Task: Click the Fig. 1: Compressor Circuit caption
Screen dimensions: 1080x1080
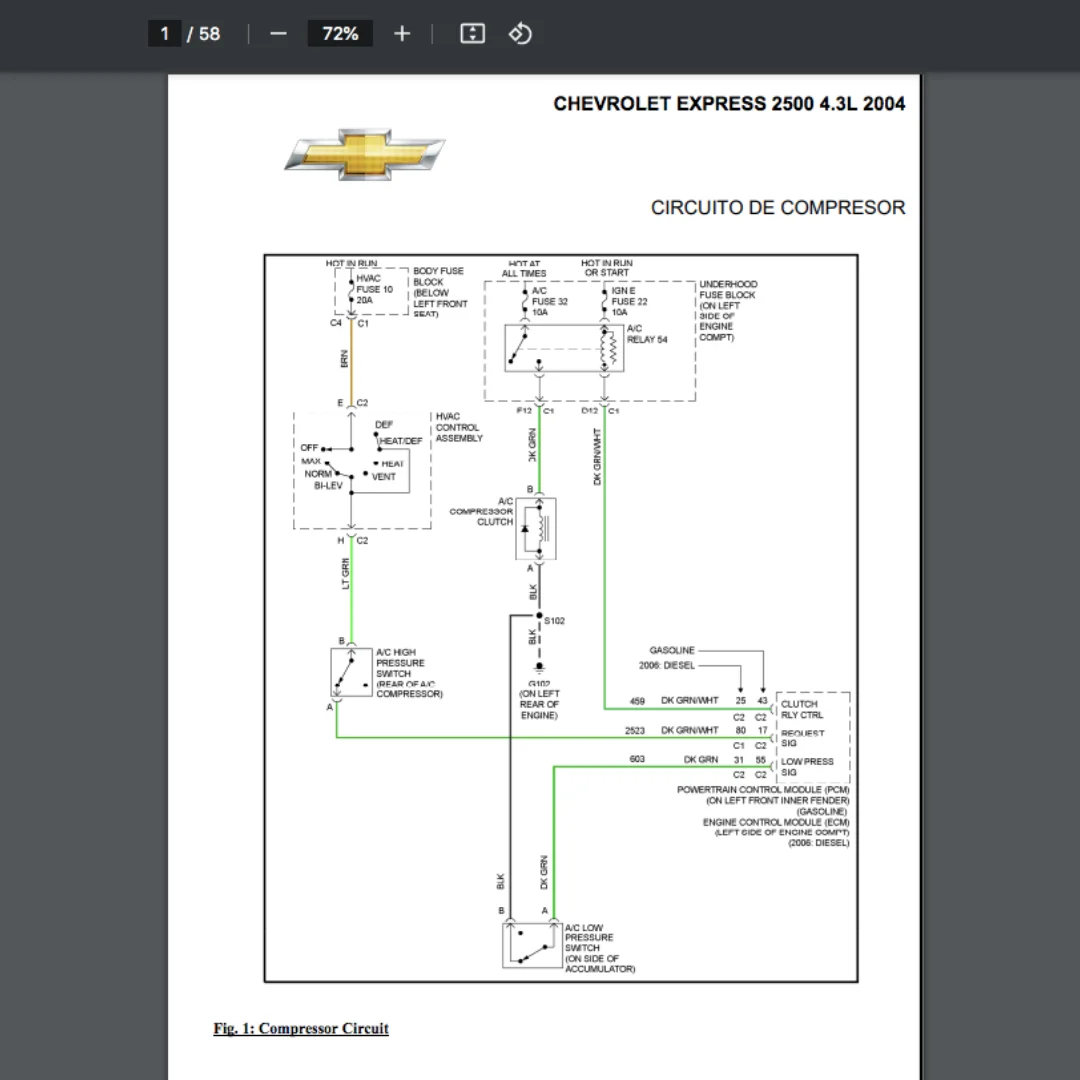Action: (x=300, y=1028)
